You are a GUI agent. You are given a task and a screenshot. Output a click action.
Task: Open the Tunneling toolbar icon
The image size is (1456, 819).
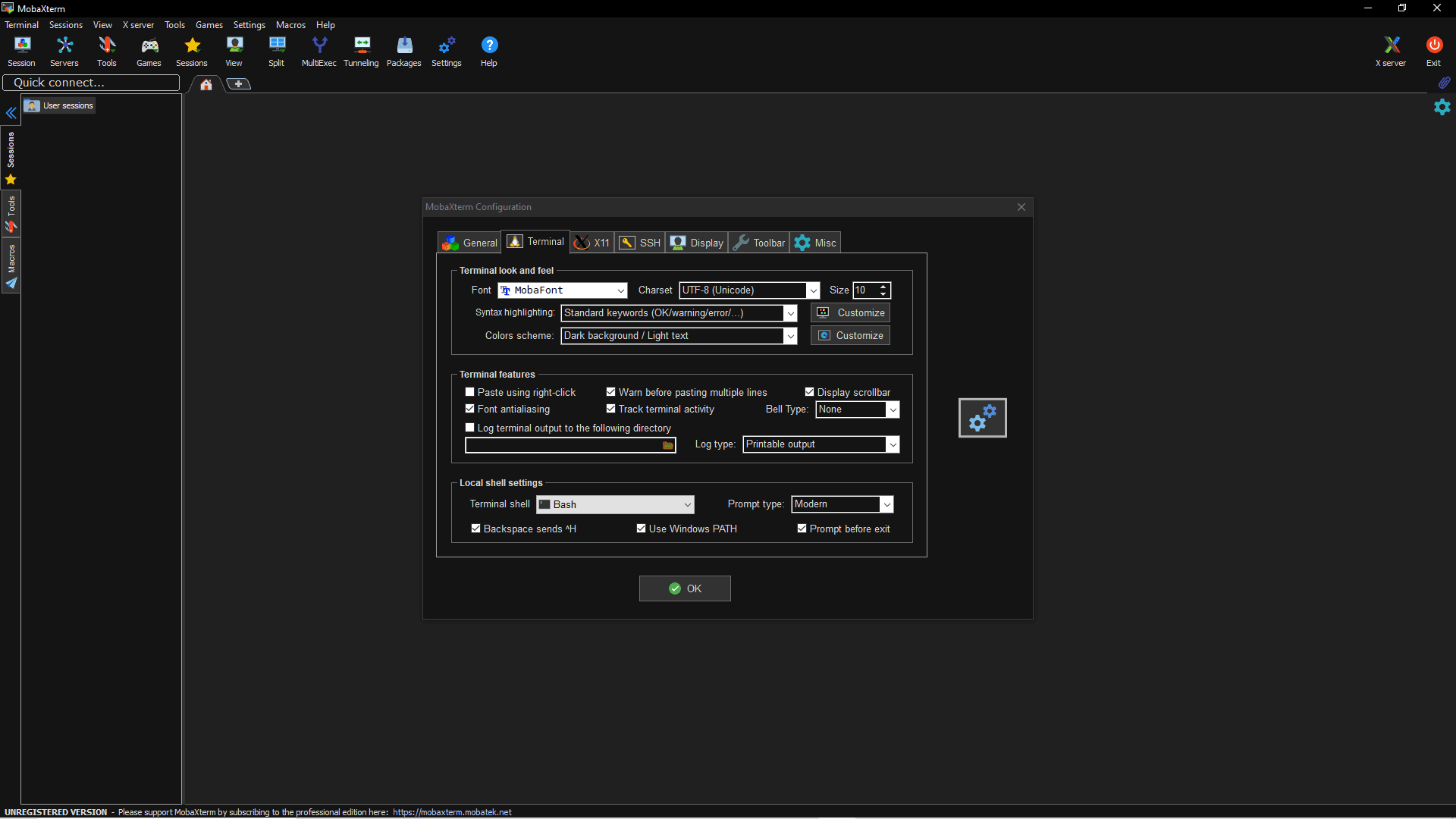[361, 52]
